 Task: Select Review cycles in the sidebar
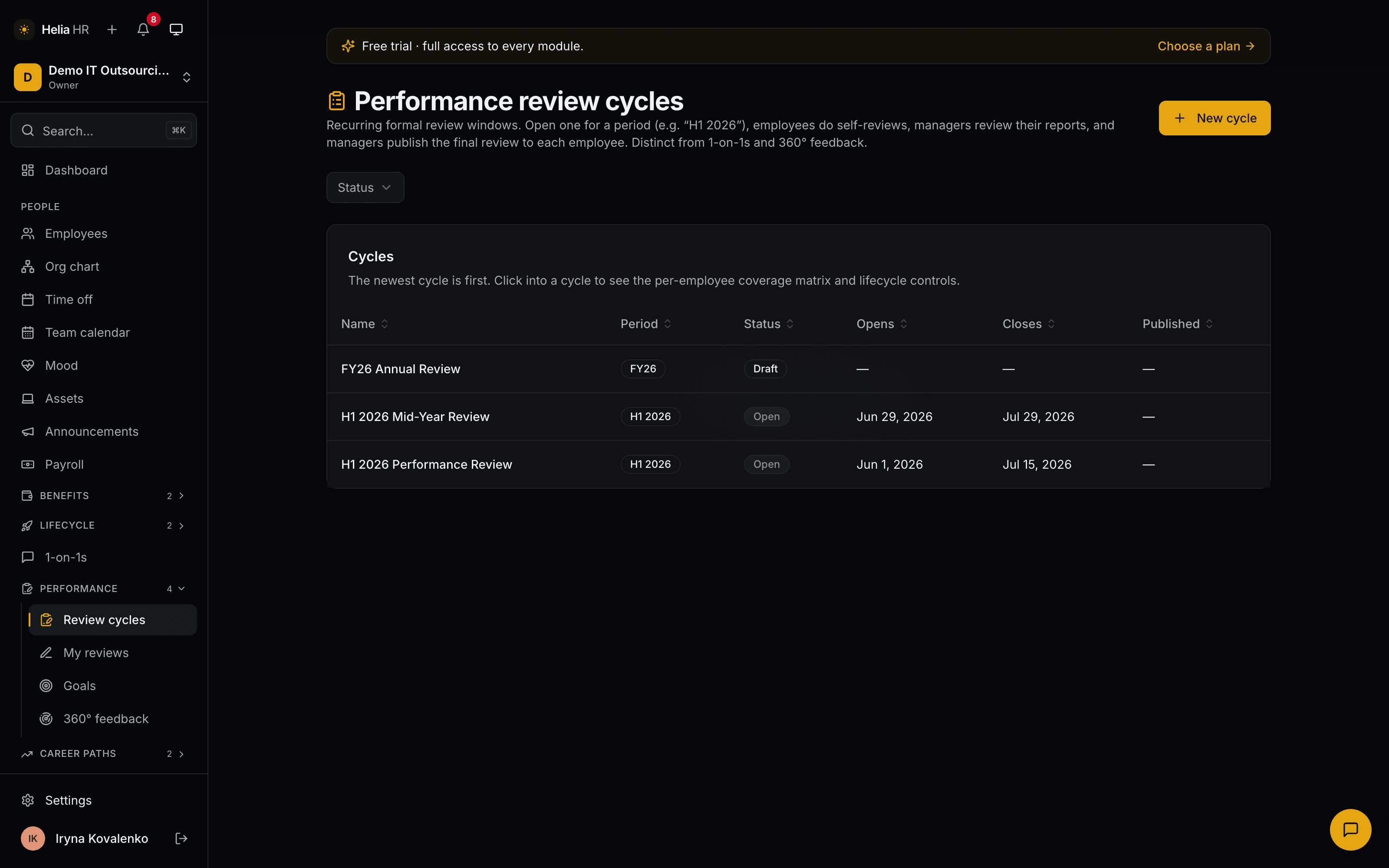pos(112,620)
